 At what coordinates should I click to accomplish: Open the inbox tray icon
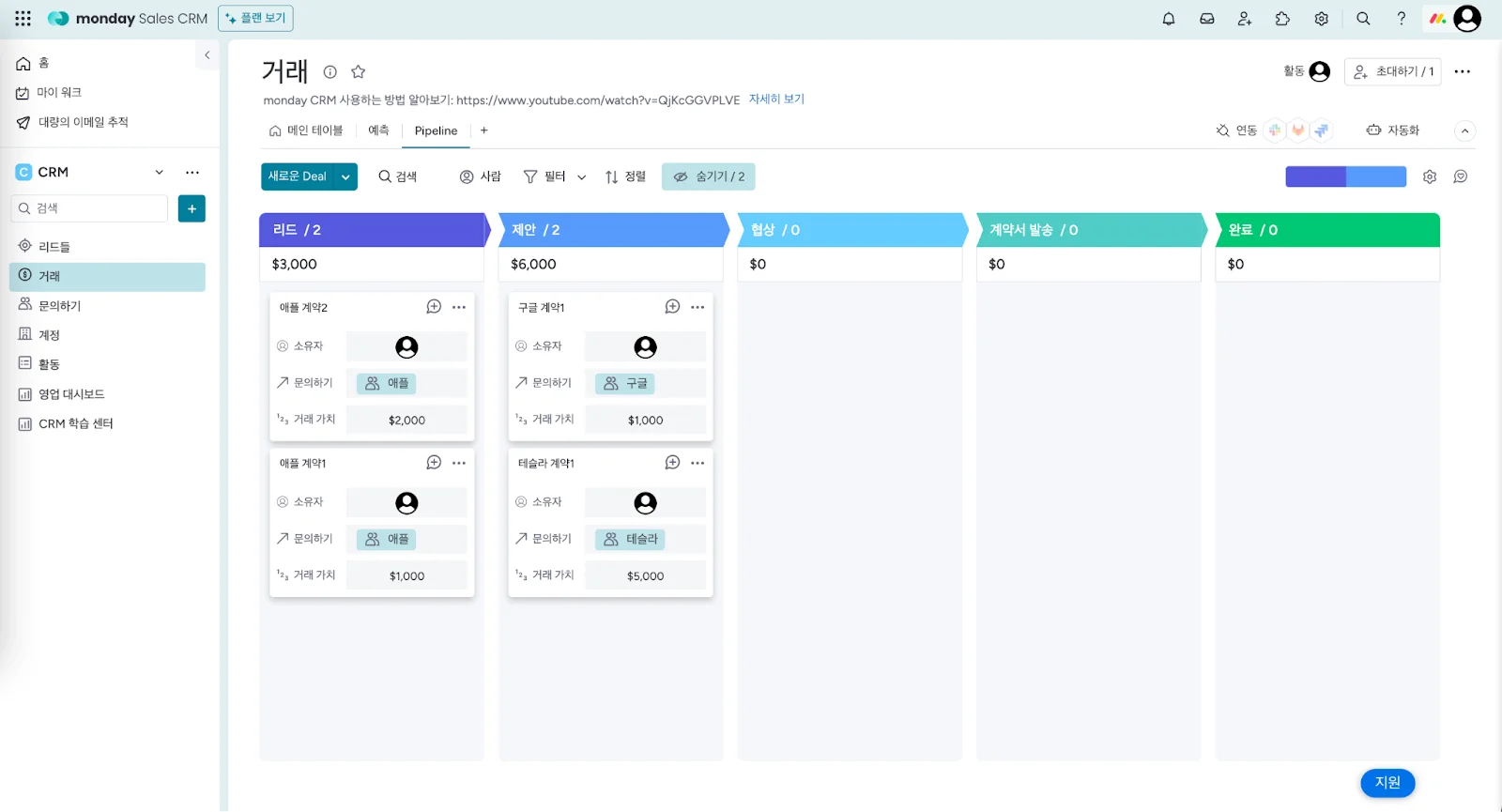(1207, 19)
